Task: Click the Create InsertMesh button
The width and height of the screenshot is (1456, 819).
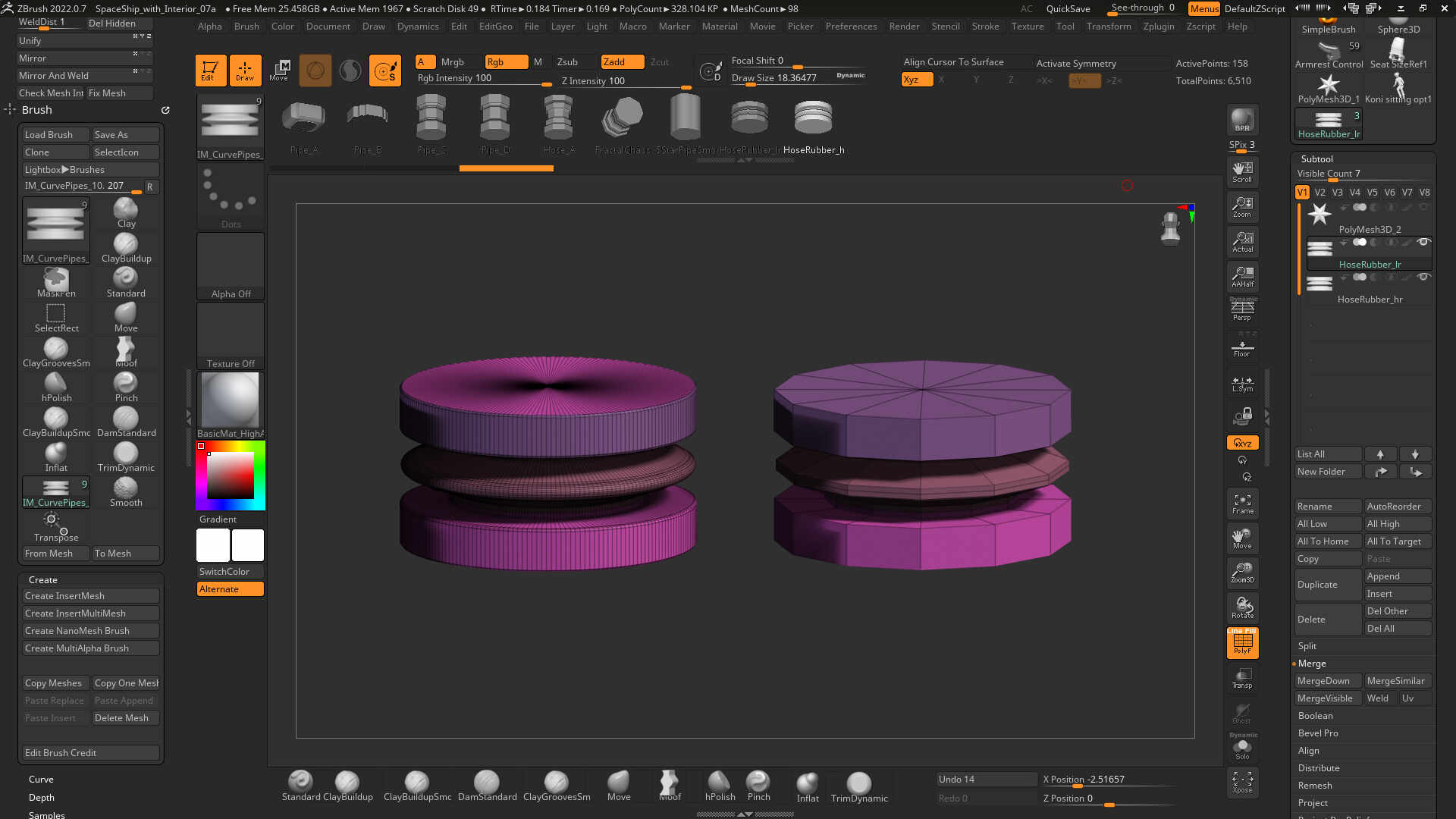Action: [90, 596]
